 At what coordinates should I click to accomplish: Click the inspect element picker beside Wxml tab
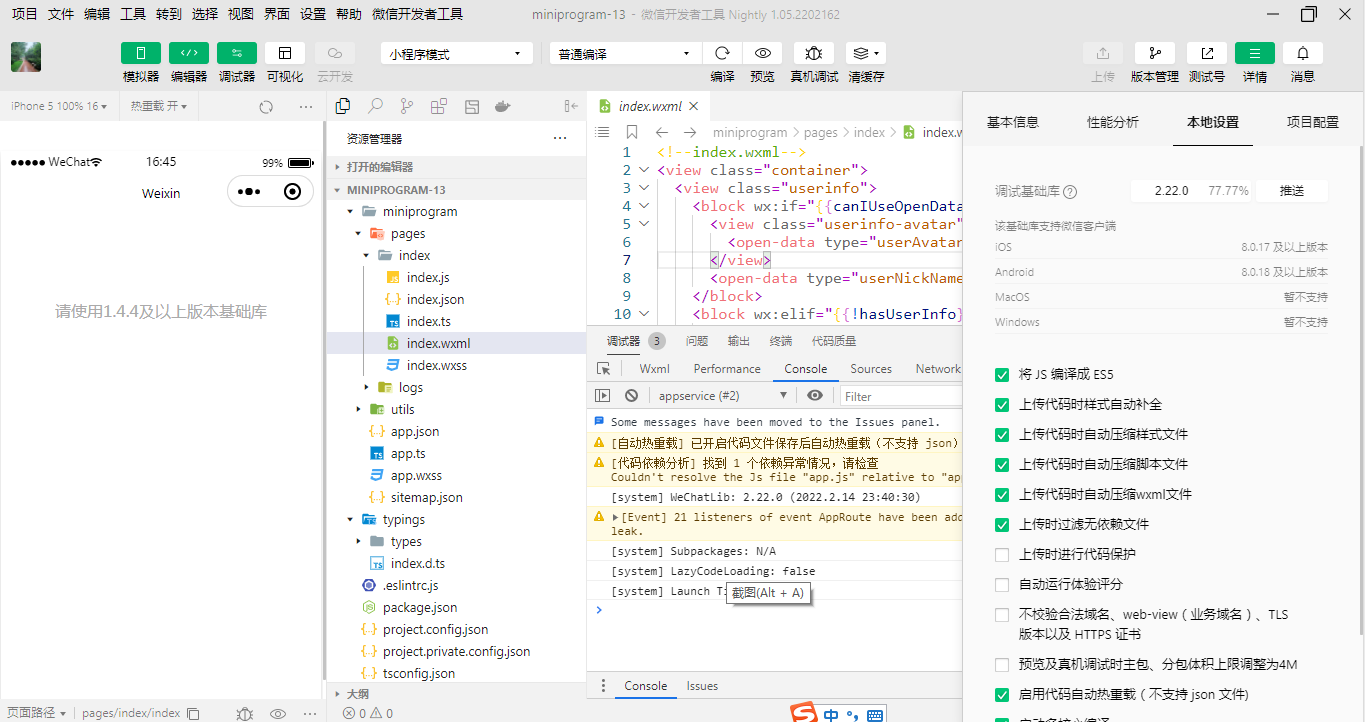(604, 369)
